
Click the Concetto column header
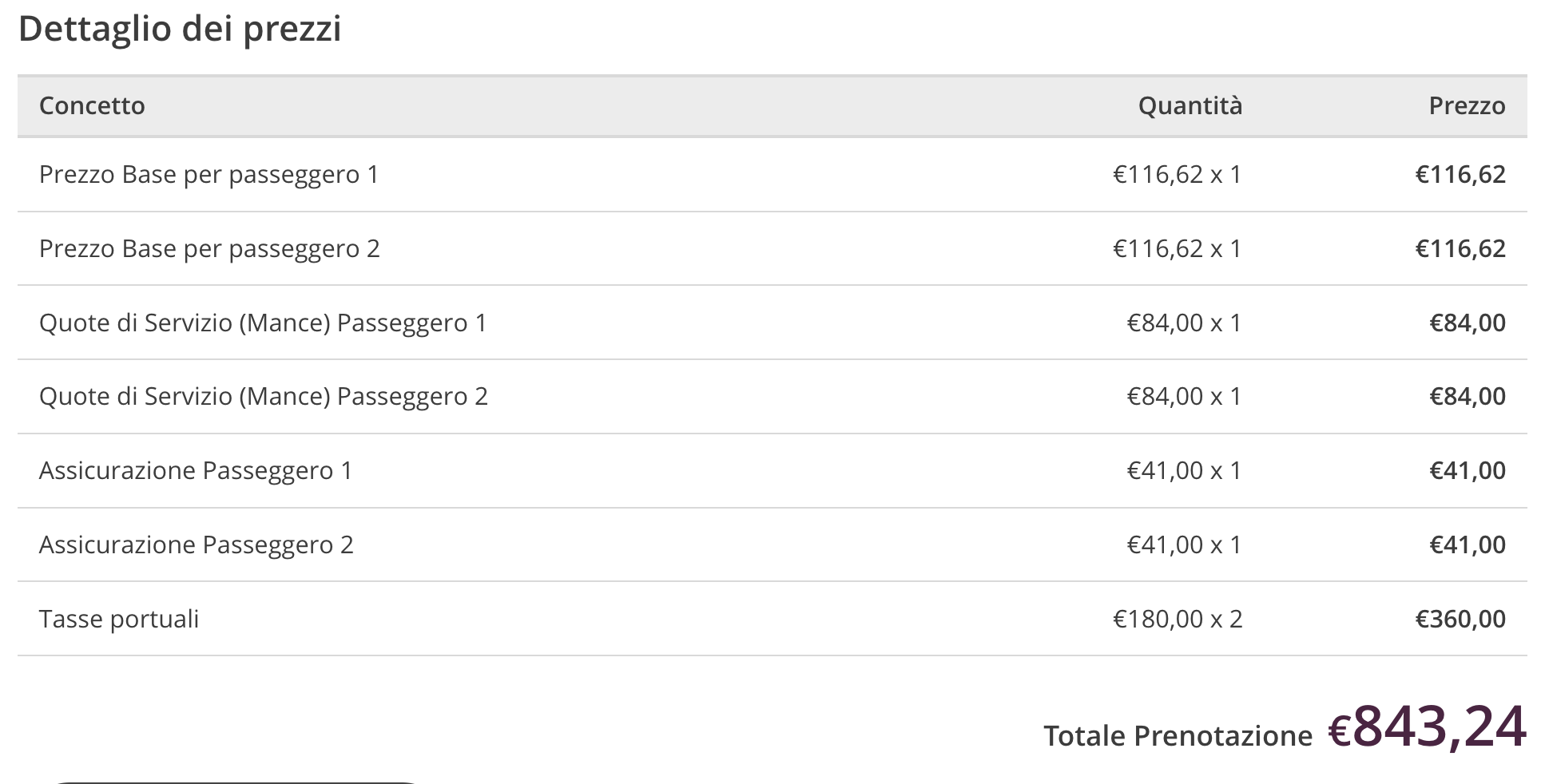coord(92,106)
